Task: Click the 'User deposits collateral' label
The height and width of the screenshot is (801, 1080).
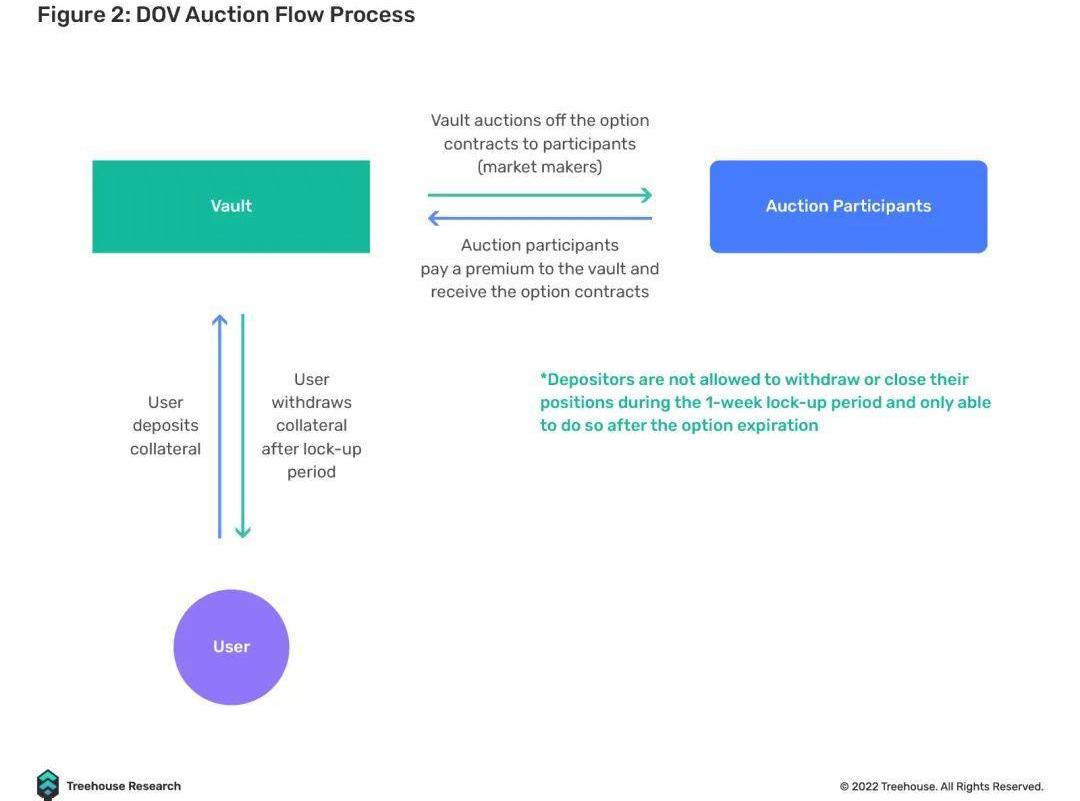Action: click(165, 426)
